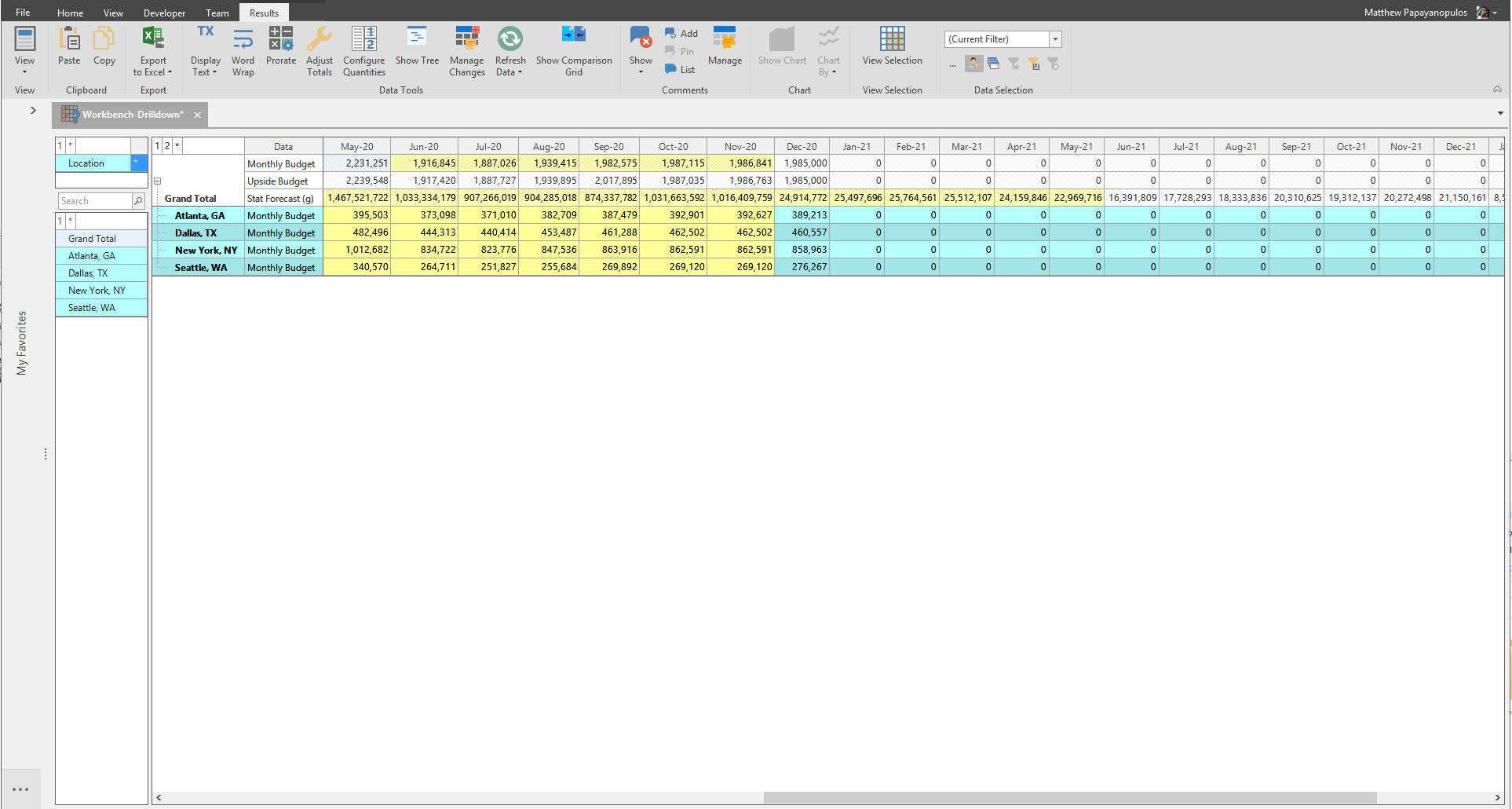Image resolution: width=1512 pixels, height=809 pixels.
Task: Select Seattle, WA in the location list
Action: point(101,308)
